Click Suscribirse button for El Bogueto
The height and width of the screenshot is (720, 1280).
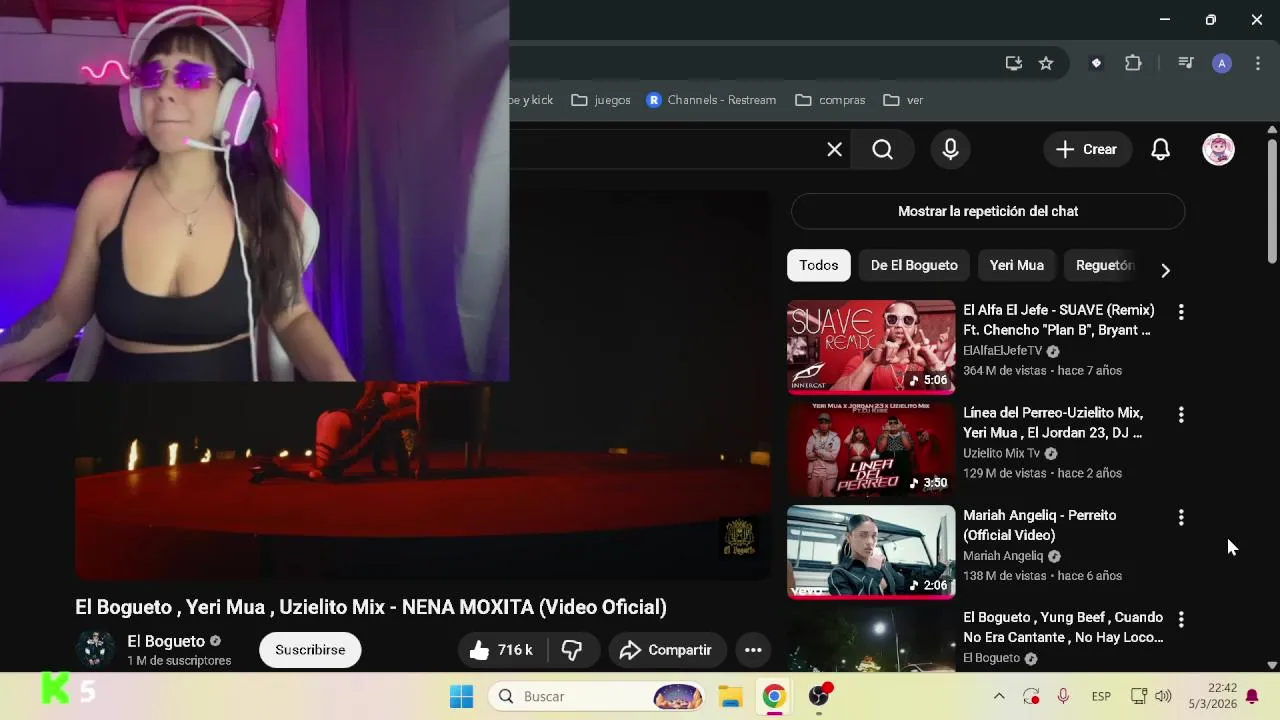click(310, 650)
